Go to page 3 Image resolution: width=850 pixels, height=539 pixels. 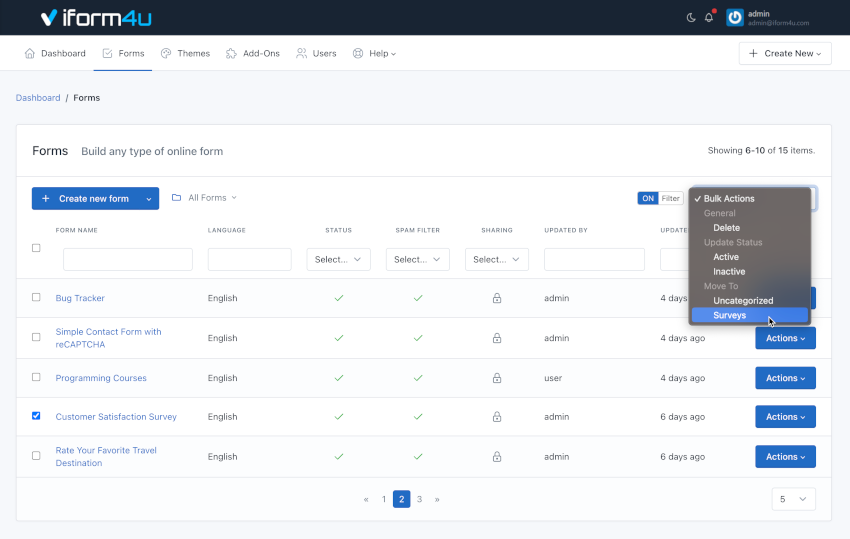[419, 499]
